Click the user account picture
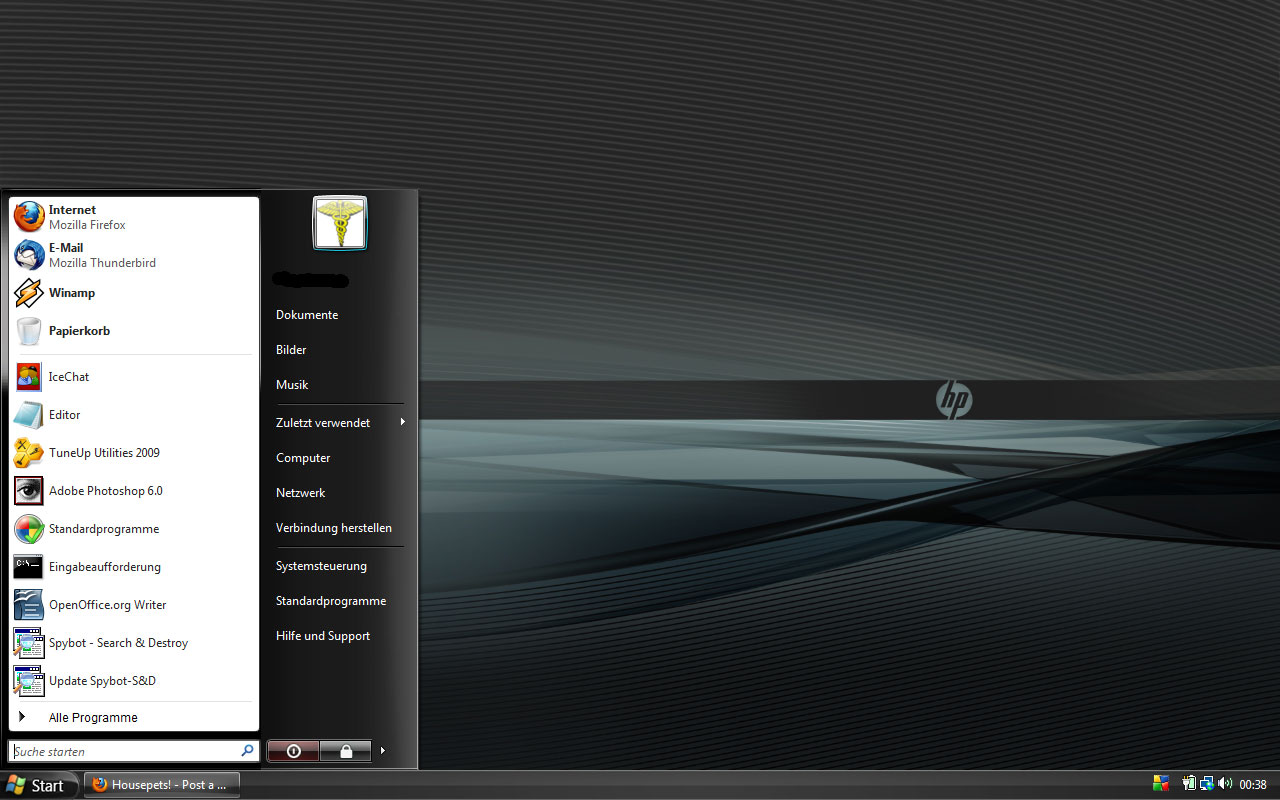1280x800 pixels. point(340,222)
